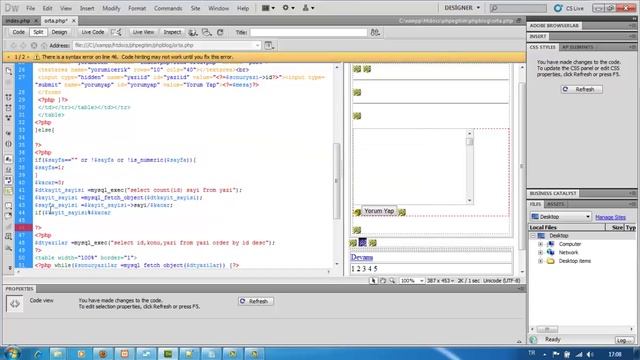Screen dimensions: 640x360
Task: Open the Modify menu
Action: (x=111, y=8)
